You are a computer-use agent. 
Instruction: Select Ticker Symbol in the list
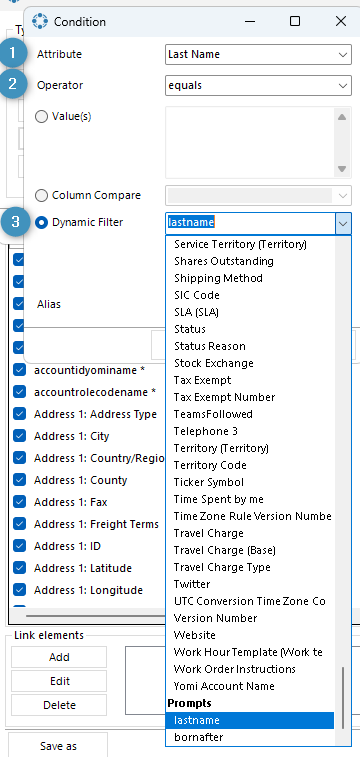coord(208,482)
